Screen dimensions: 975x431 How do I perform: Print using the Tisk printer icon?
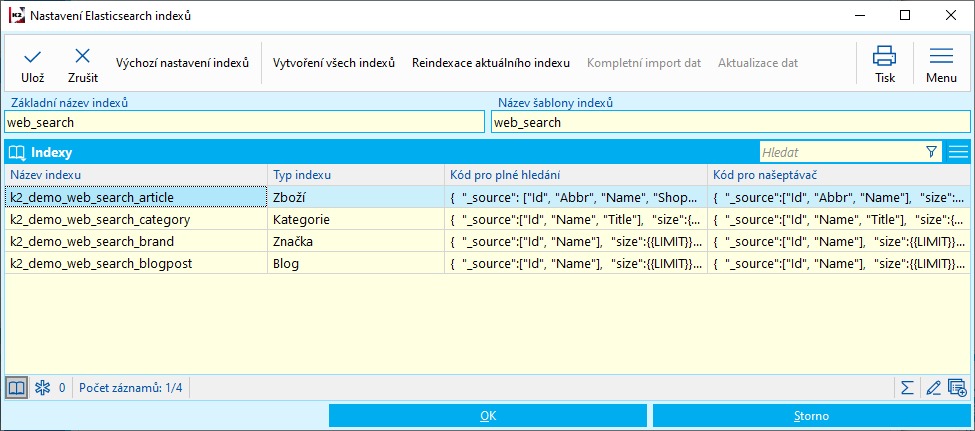[x=885, y=56]
